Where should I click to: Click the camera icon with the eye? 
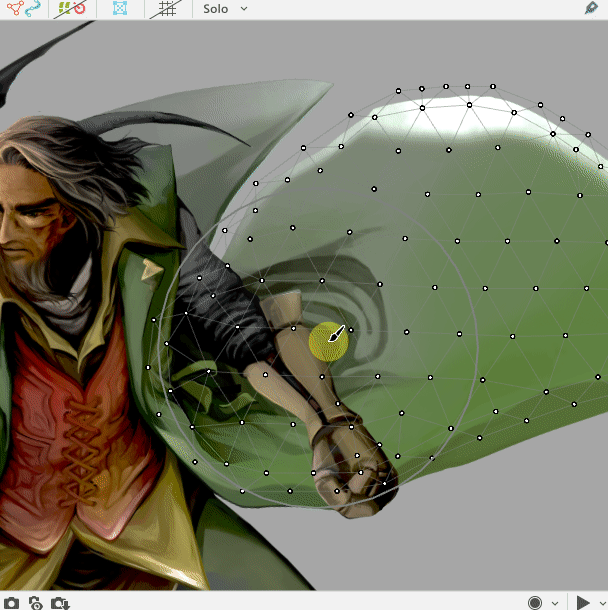pyautogui.click(x=35, y=603)
